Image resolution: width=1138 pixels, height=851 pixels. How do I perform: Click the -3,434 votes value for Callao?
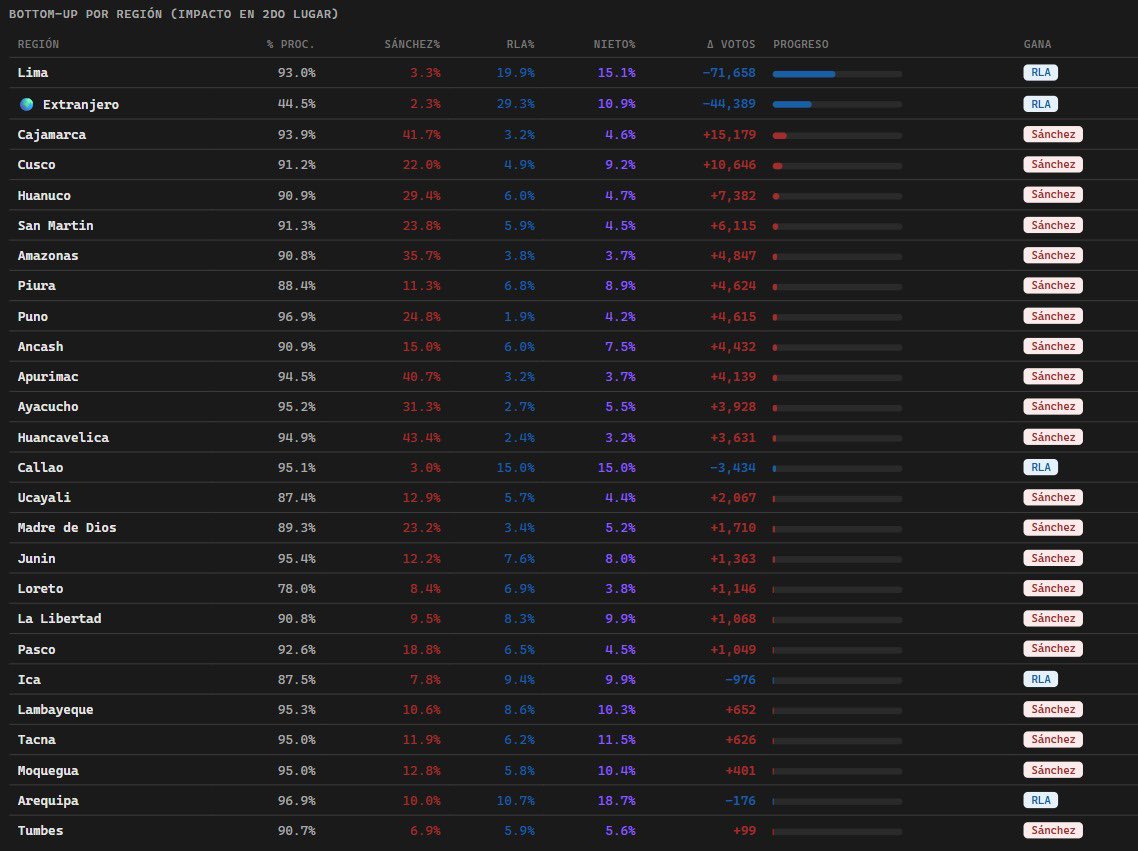pyautogui.click(x=732, y=468)
